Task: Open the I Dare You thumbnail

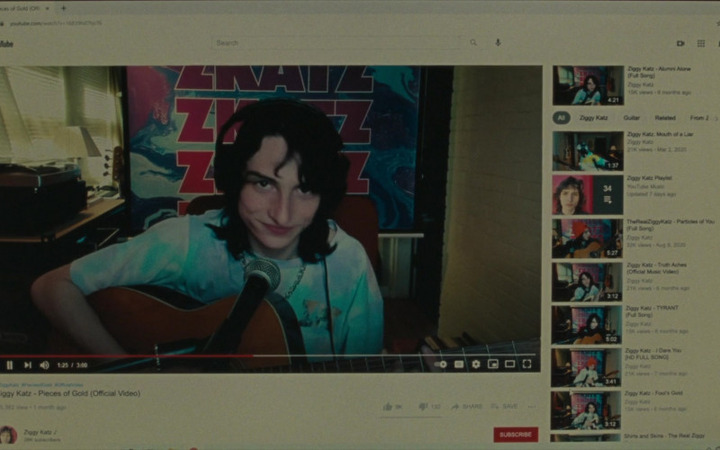Action: [x=586, y=367]
